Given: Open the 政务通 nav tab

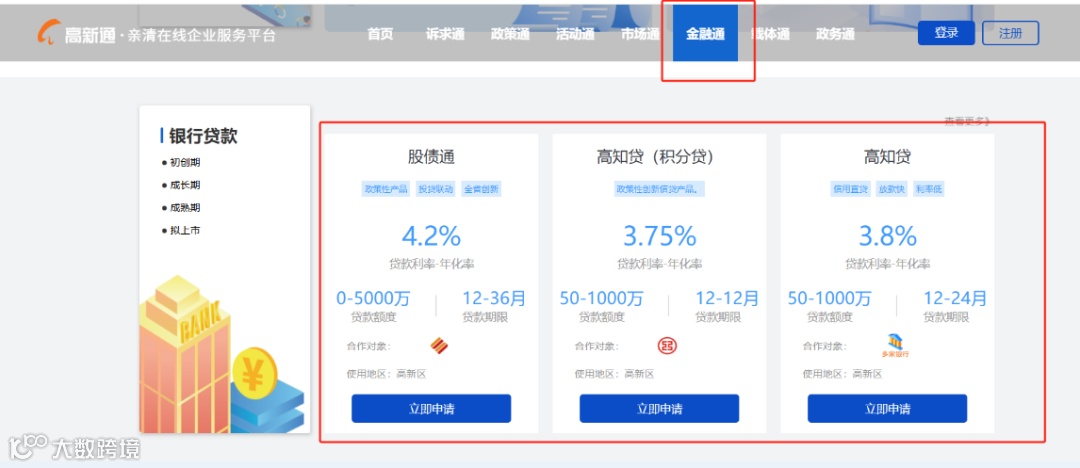Looking at the screenshot, I should (835, 34).
